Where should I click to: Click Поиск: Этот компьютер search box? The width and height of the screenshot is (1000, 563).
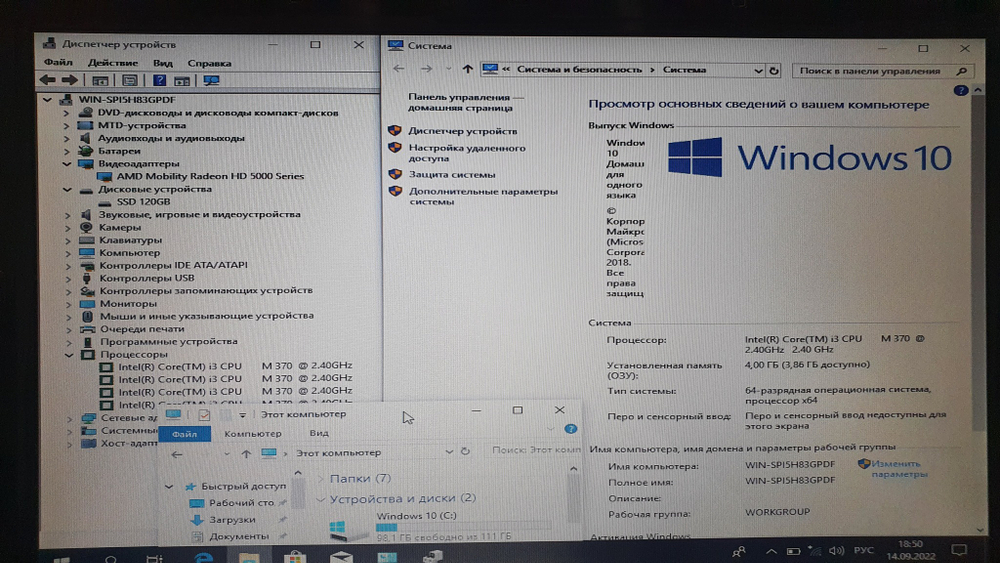pyautogui.click(x=534, y=450)
